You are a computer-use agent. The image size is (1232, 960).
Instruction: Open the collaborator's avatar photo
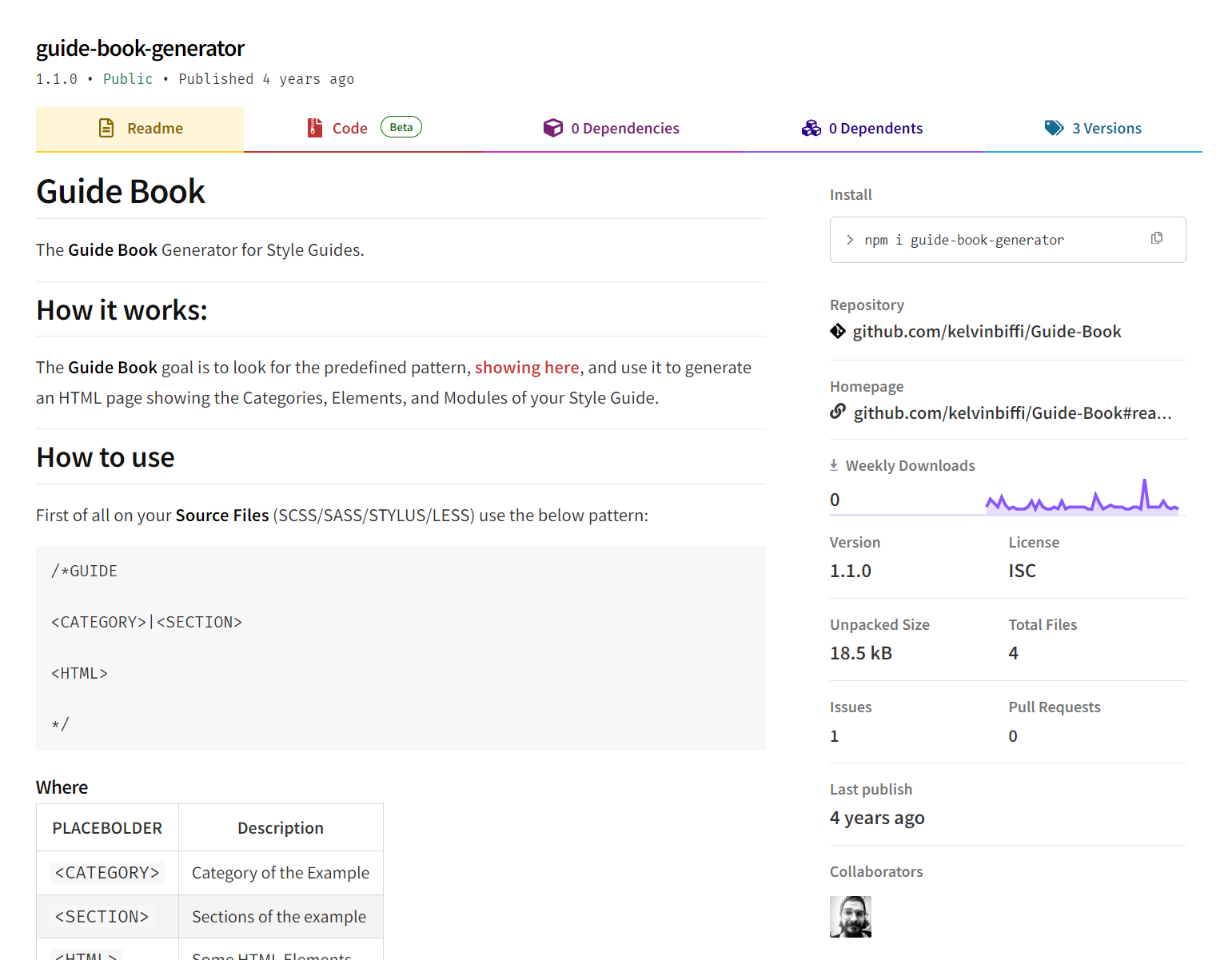tap(851, 917)
